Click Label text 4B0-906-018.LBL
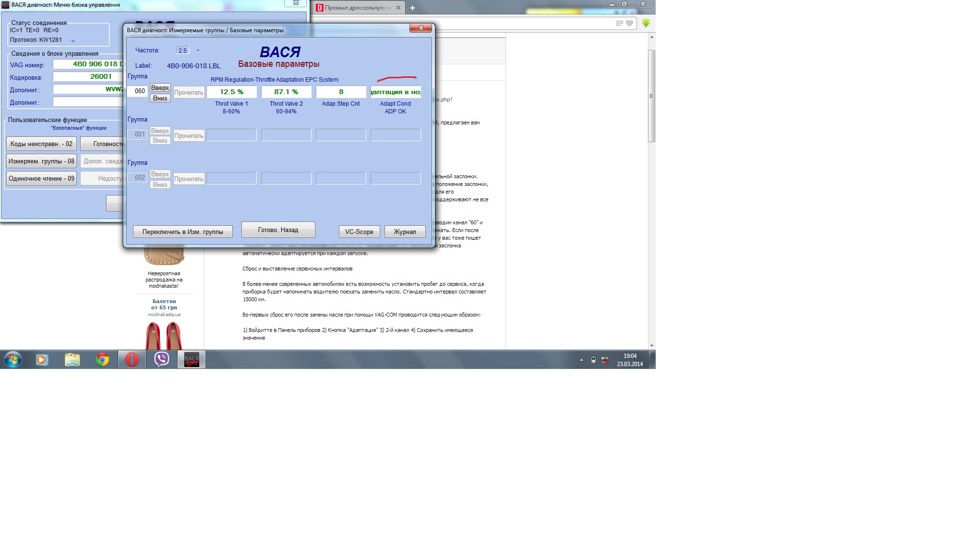The height and width of the screenshot is (551, 960). [x=193, y=66]
